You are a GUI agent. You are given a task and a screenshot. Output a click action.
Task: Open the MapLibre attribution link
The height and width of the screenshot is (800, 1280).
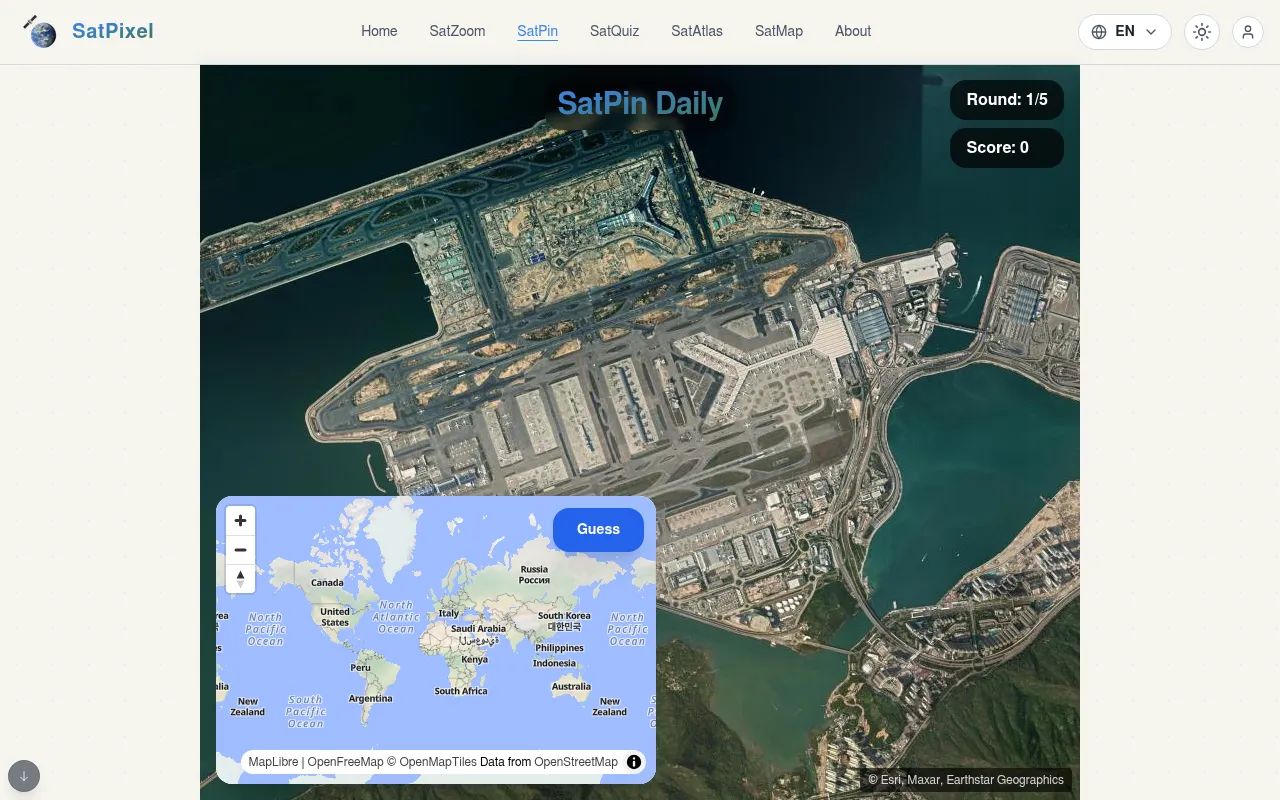[273, 762]
